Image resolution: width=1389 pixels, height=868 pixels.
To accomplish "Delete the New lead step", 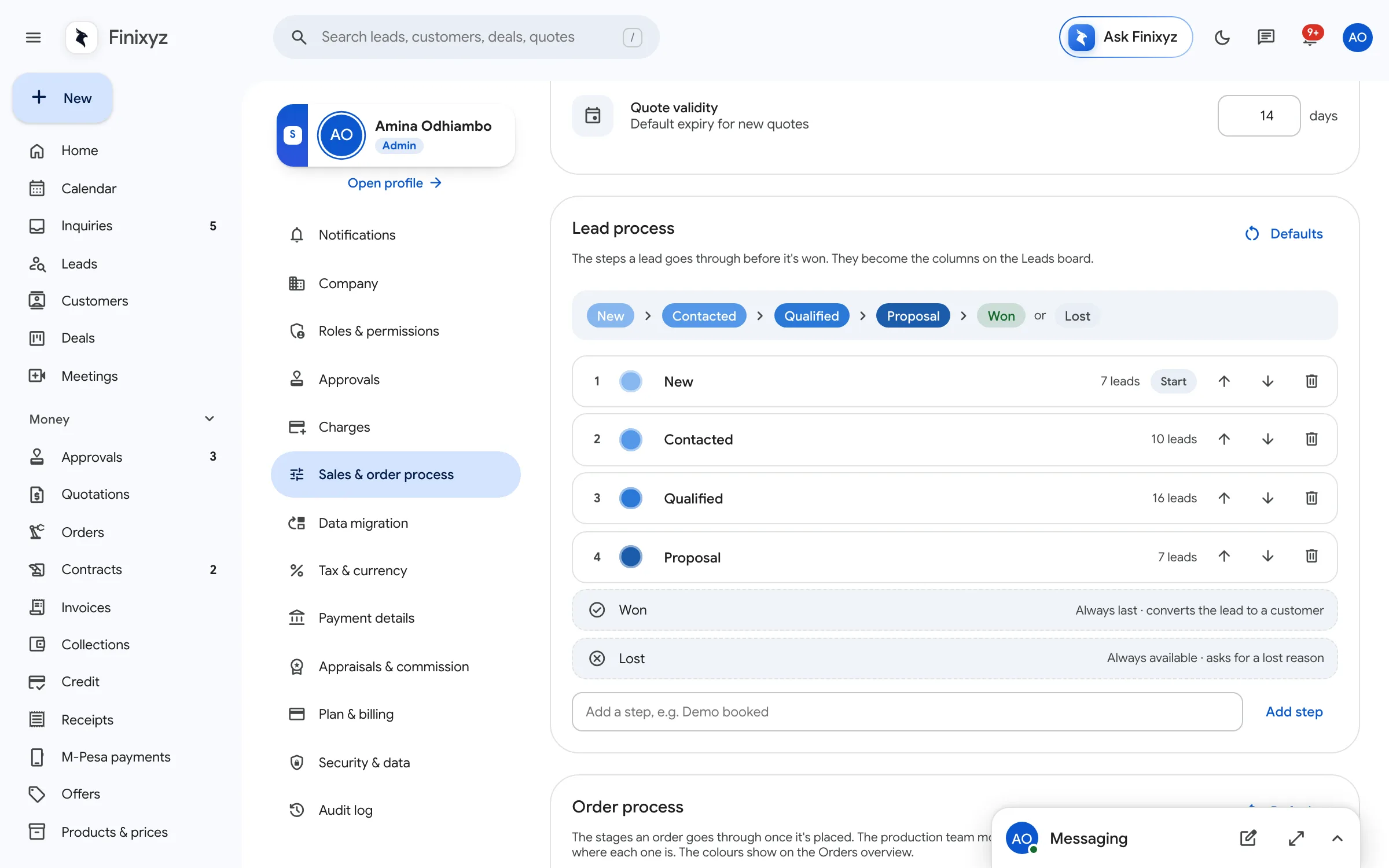I will (1311, 381).
